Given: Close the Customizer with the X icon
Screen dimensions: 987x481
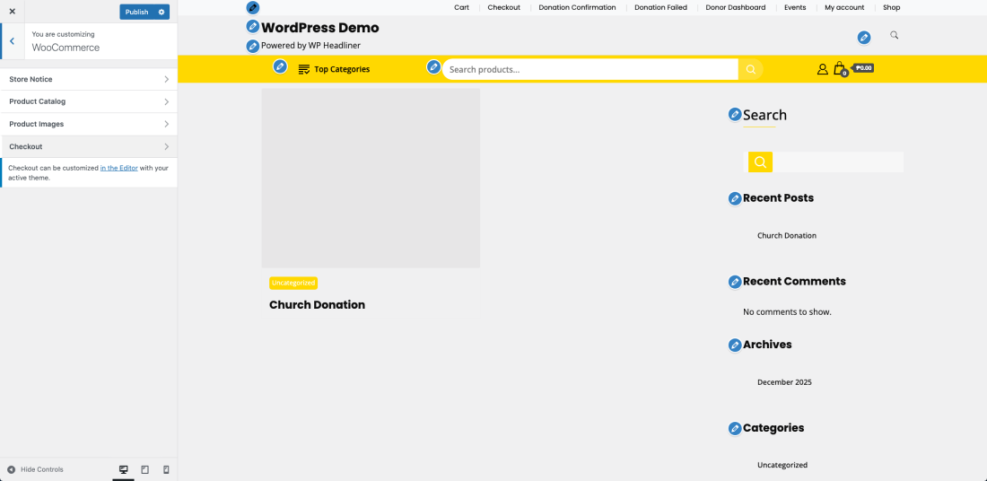Looking at the screenshot, I should (x=12, y=11).
